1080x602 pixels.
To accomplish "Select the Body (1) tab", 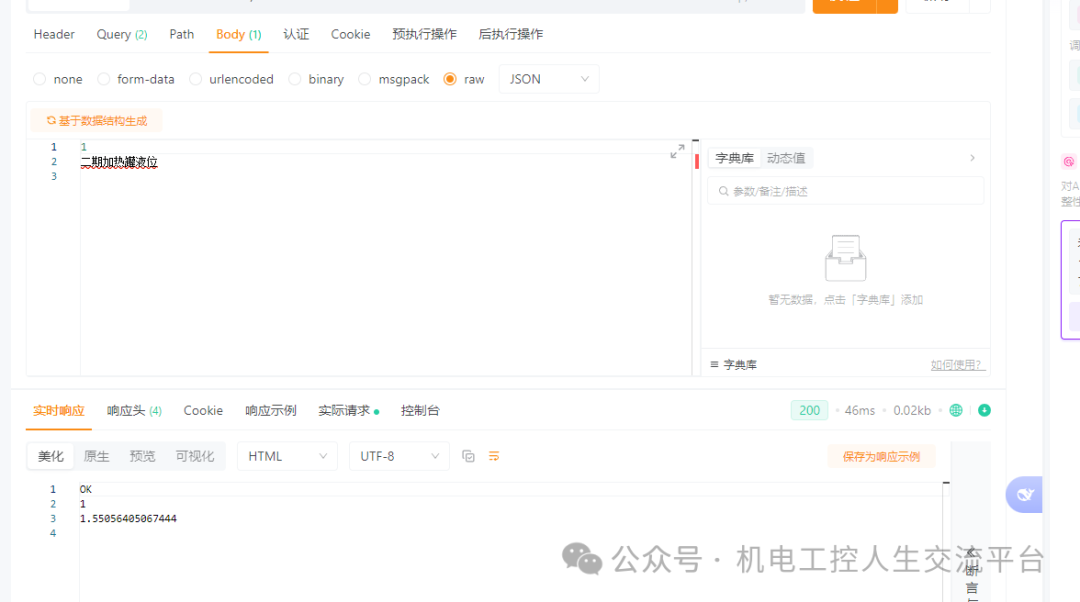I will coord(238,34).
